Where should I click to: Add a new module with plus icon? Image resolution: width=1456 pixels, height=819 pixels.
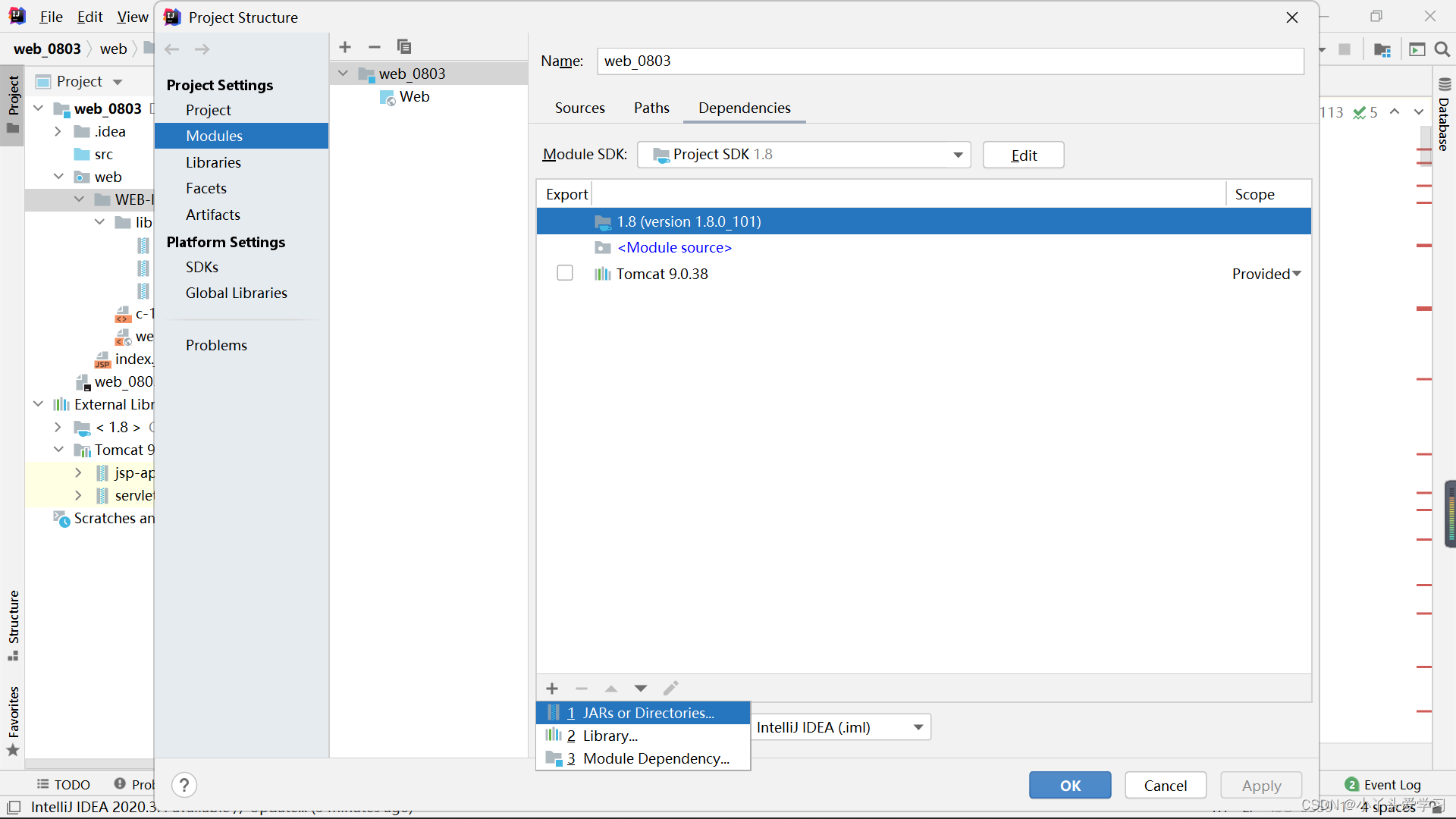click(x=345, y=47)
